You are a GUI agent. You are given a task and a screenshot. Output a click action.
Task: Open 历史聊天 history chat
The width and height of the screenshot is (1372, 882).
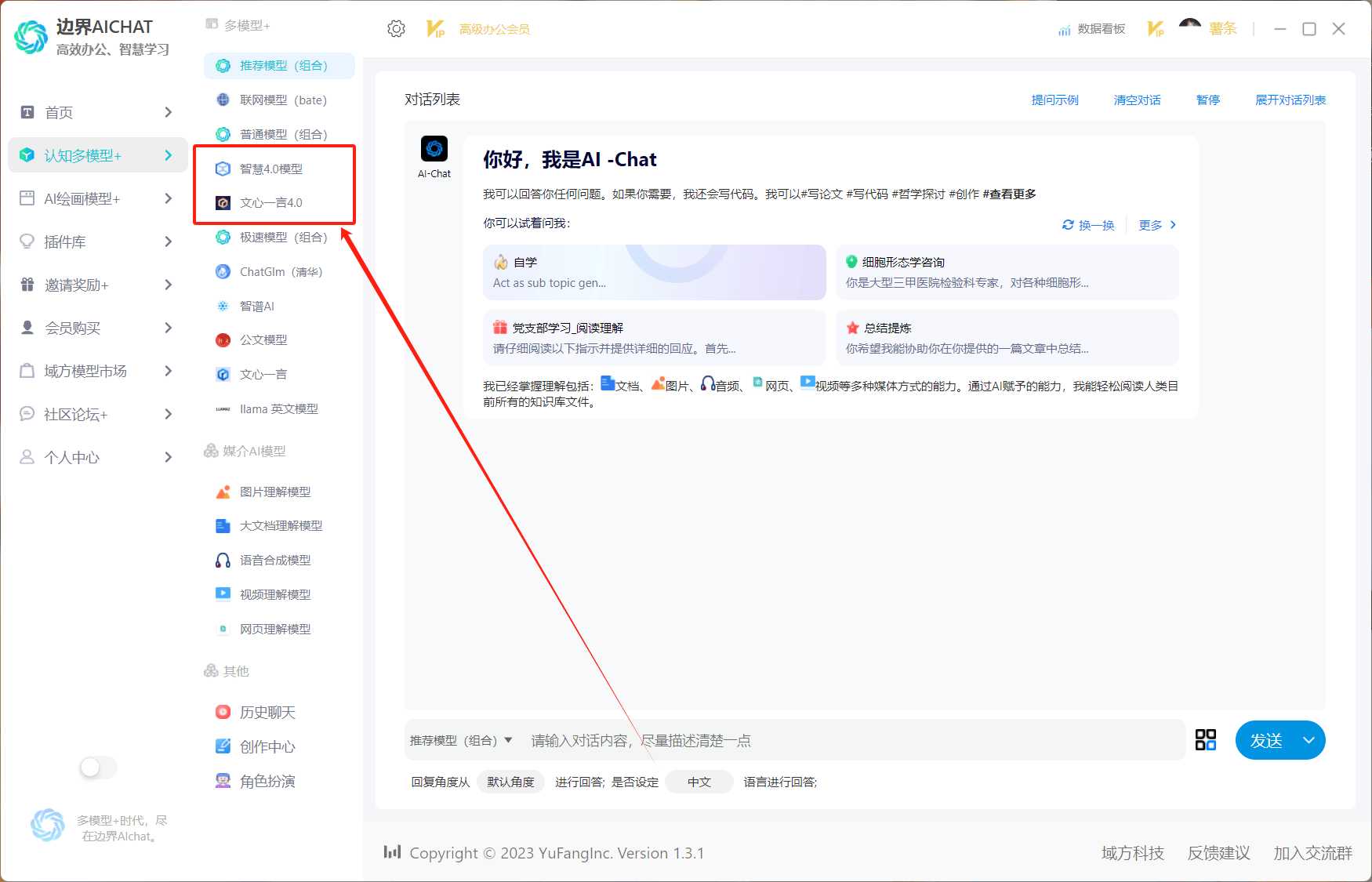click(x=267, y=712)
